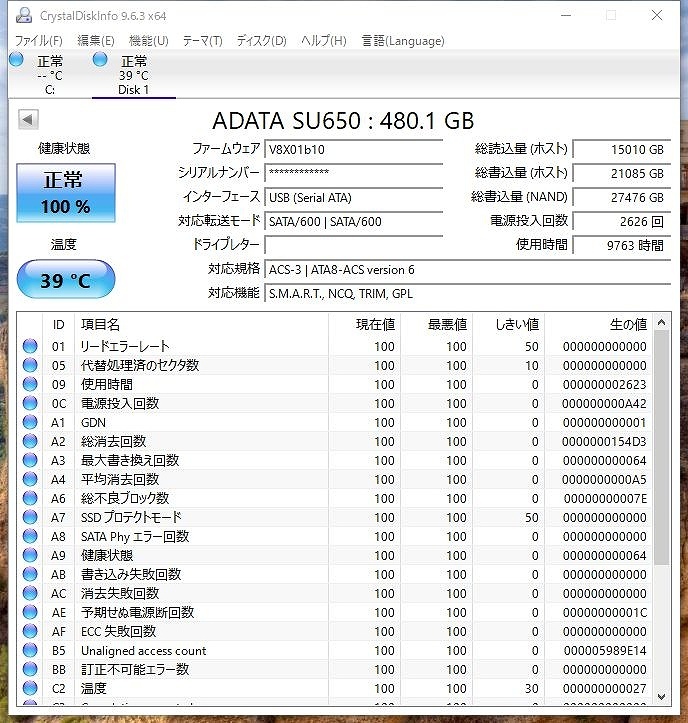
Task: Click the 現在値 column header
Action: click(x=364, y=325)
